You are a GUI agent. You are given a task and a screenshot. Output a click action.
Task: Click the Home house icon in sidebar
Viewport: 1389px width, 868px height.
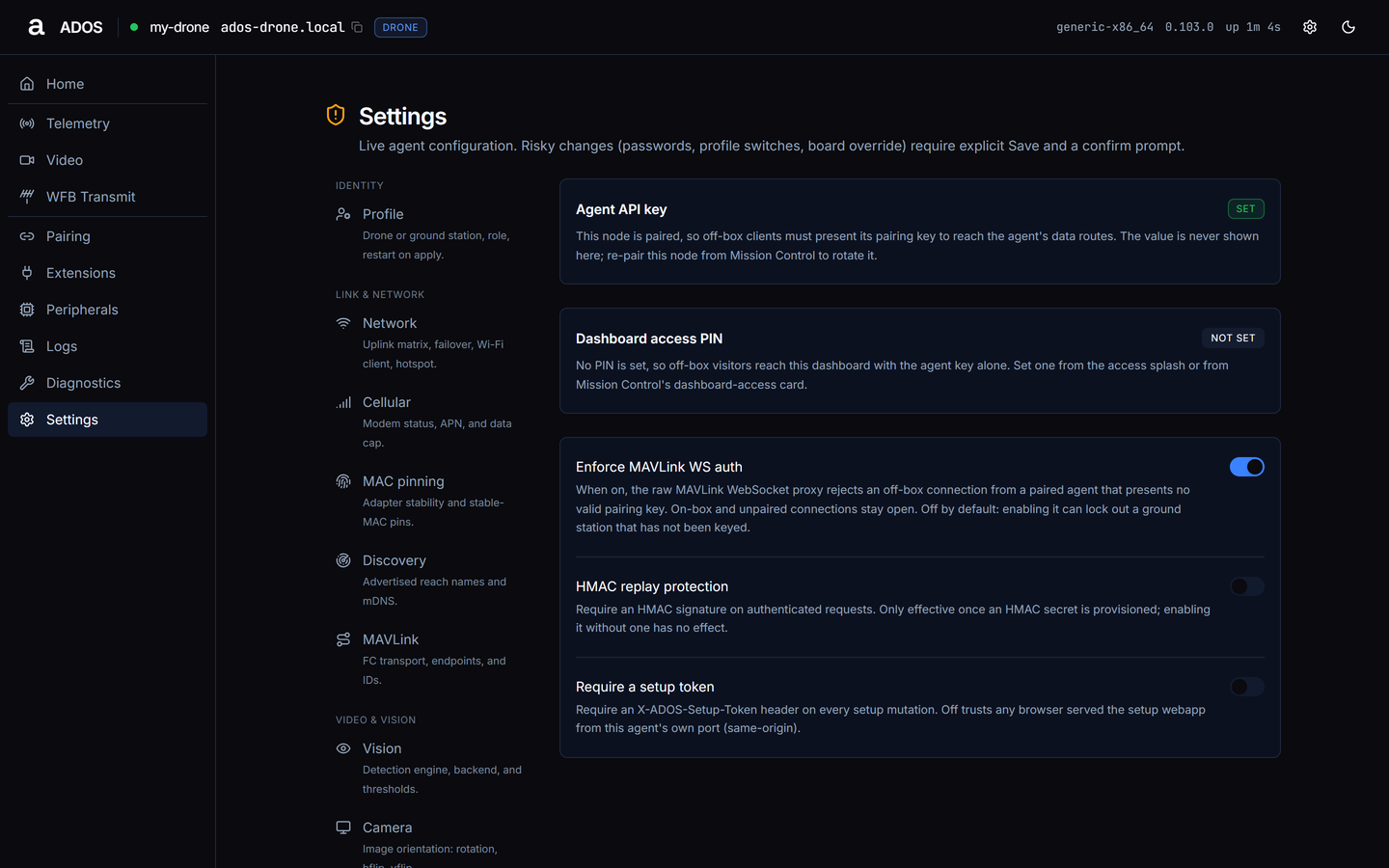[27, 84]
